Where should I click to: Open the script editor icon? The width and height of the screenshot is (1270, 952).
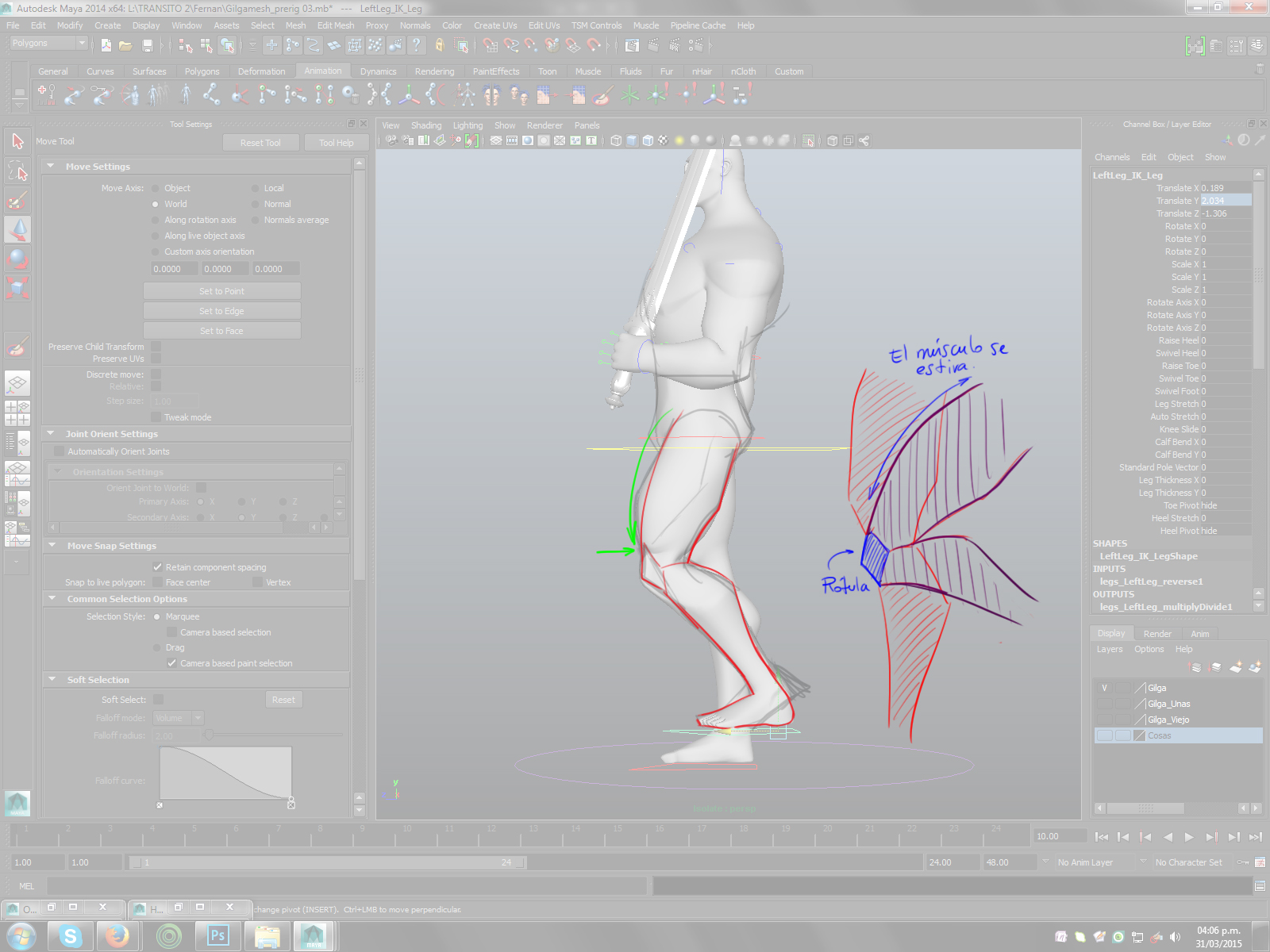click(x=1260, y=886)
